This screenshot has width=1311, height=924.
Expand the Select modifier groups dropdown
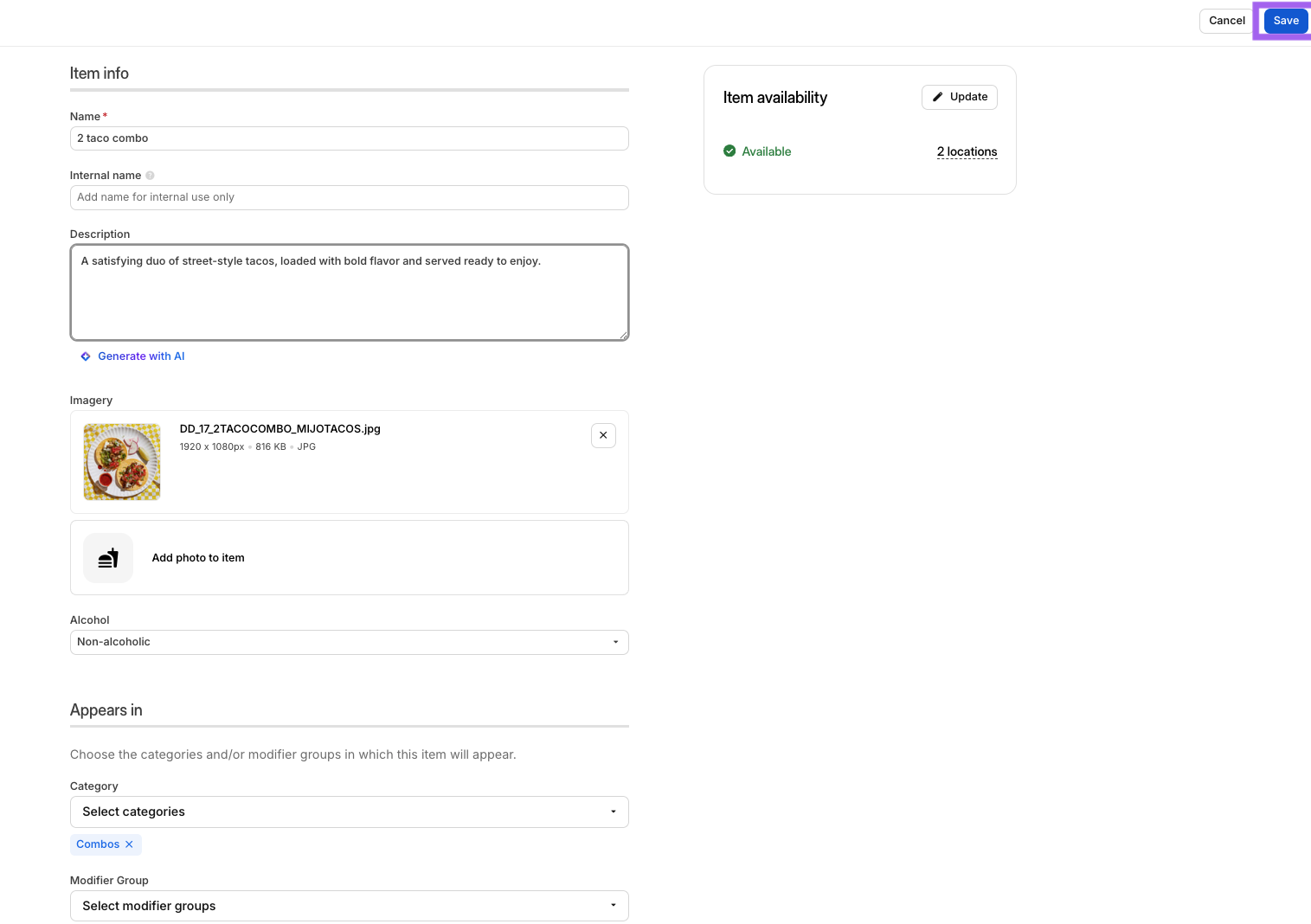point(349,906)
